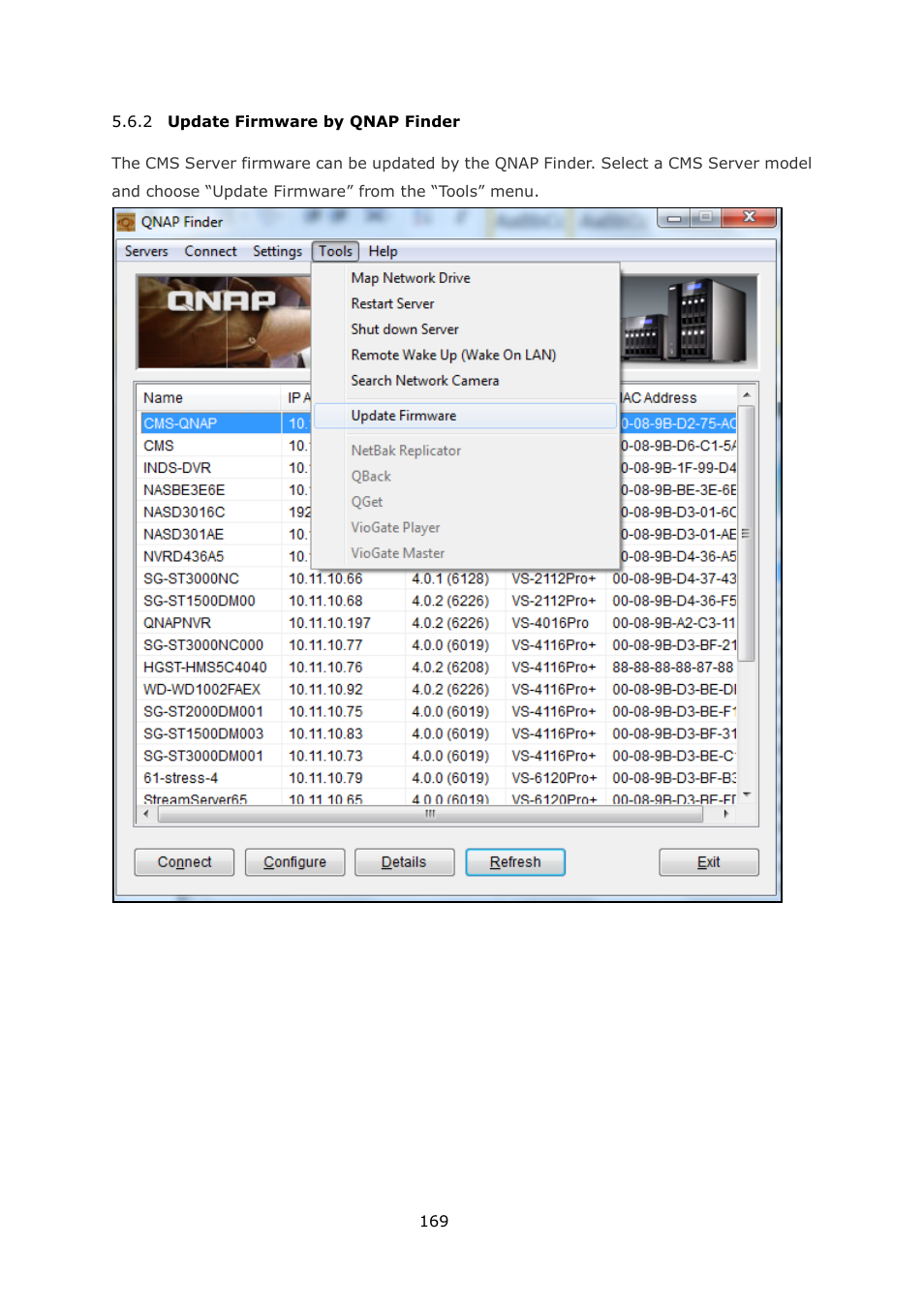924x1308 pixels.
Task: Click the vertical scrollbar thumb
Action: [x=746, y=533]
